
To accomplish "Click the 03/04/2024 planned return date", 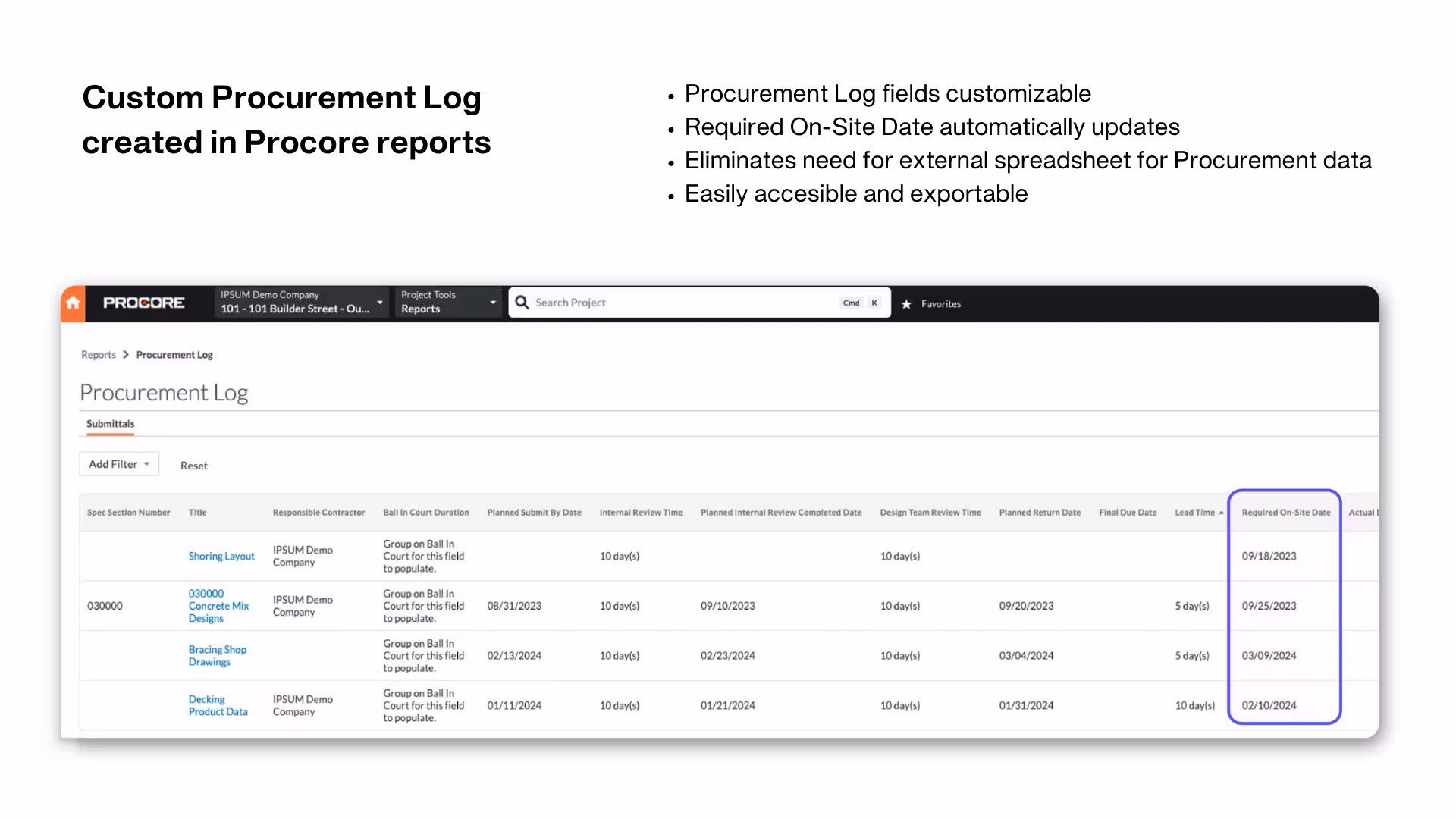I will click(x=1026, y=656).
